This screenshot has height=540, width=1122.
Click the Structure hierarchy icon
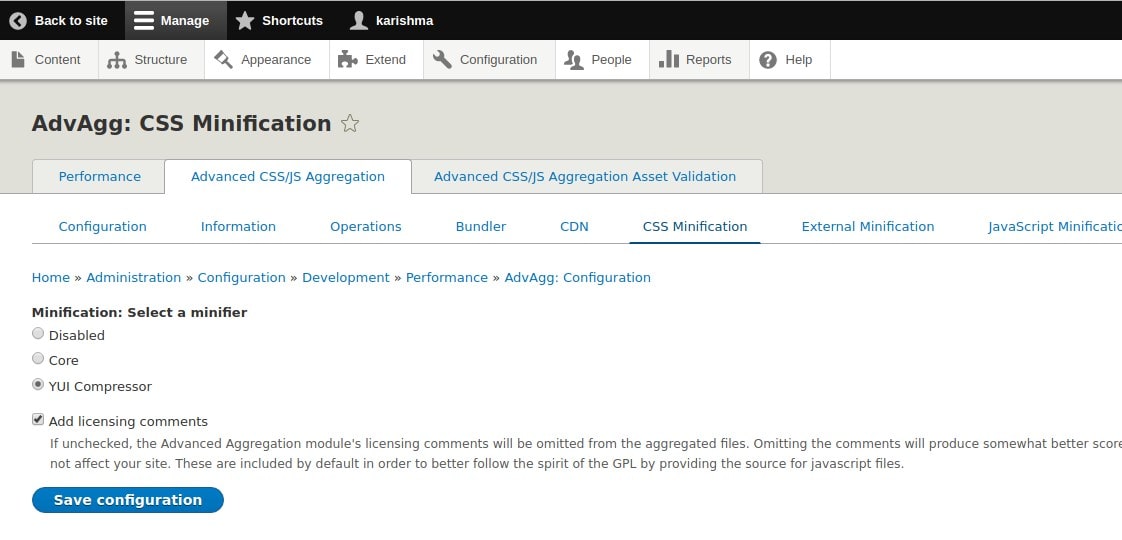[117, 60]
